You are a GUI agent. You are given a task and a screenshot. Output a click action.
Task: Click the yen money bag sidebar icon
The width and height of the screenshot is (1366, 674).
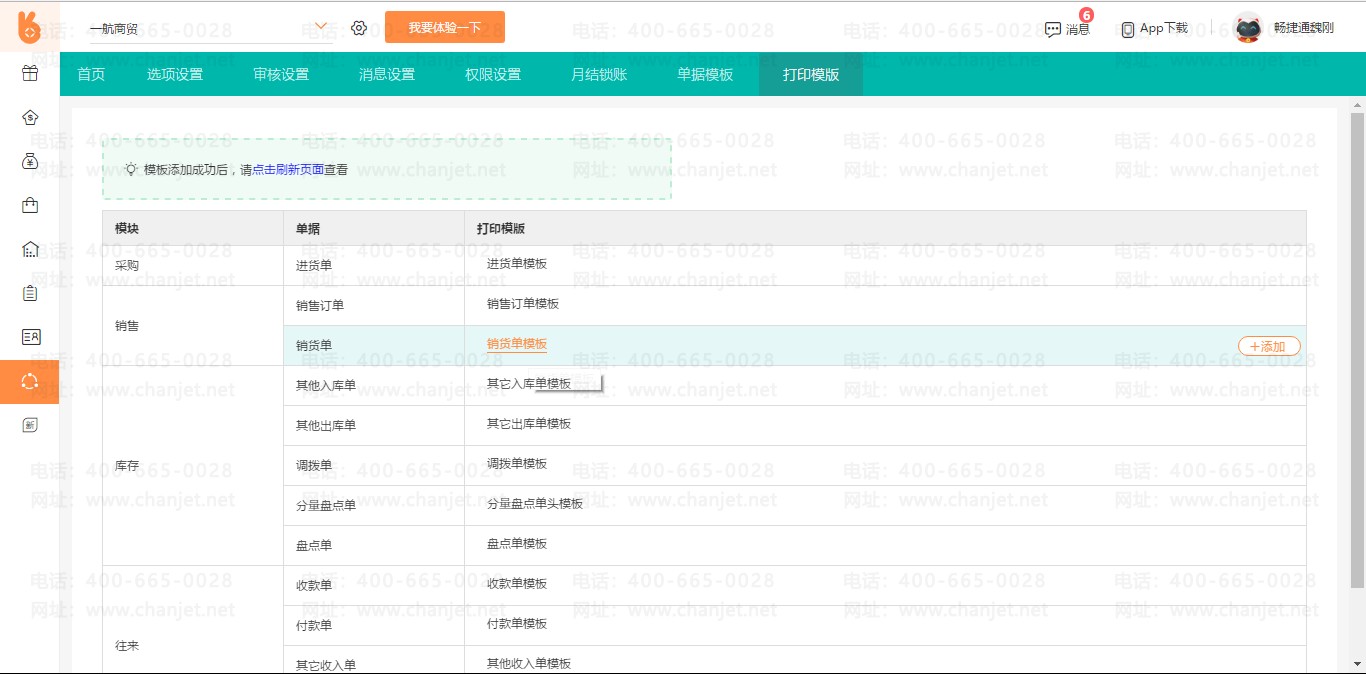(x=30, y=161)
